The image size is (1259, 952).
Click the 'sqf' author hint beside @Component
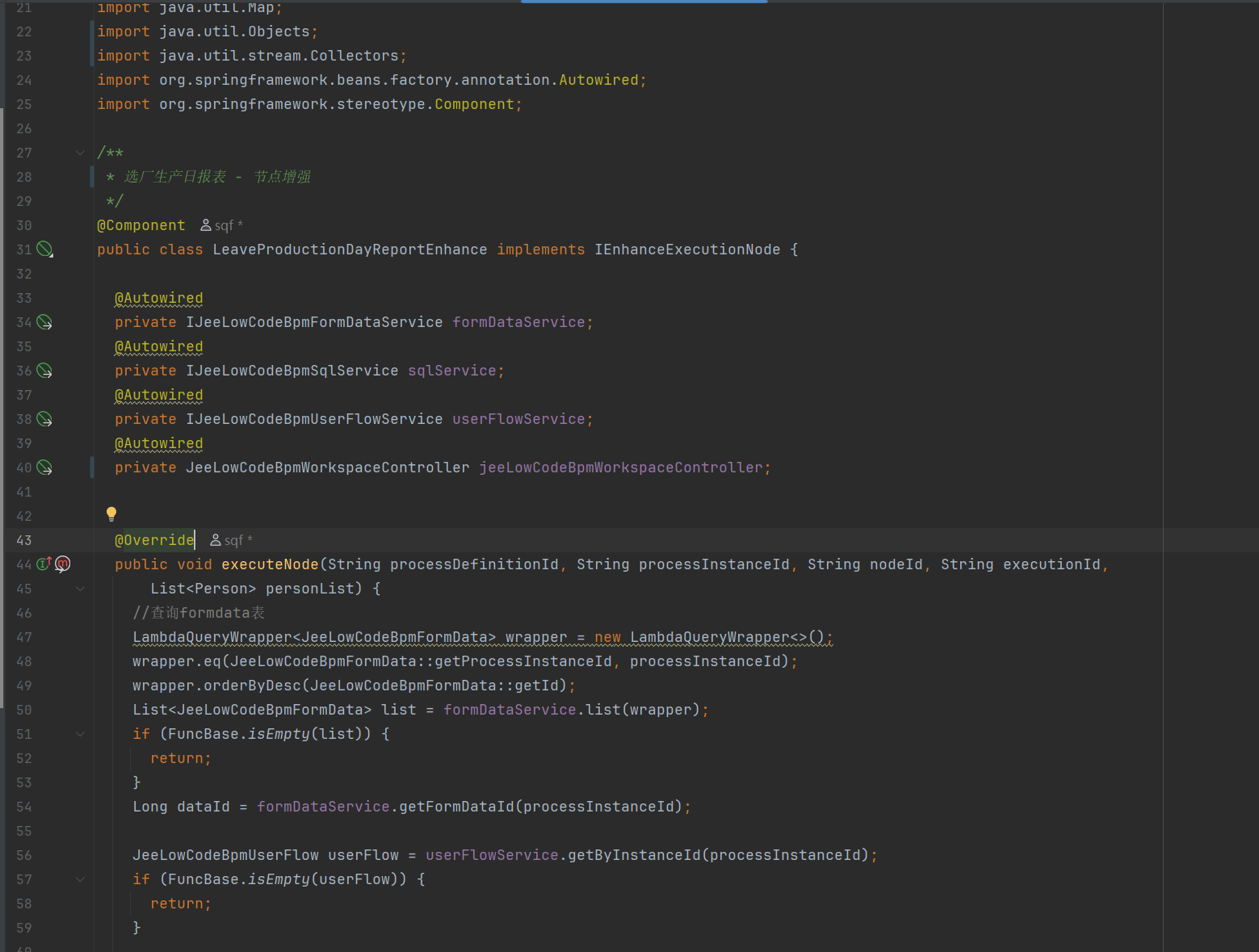(223, 225)
